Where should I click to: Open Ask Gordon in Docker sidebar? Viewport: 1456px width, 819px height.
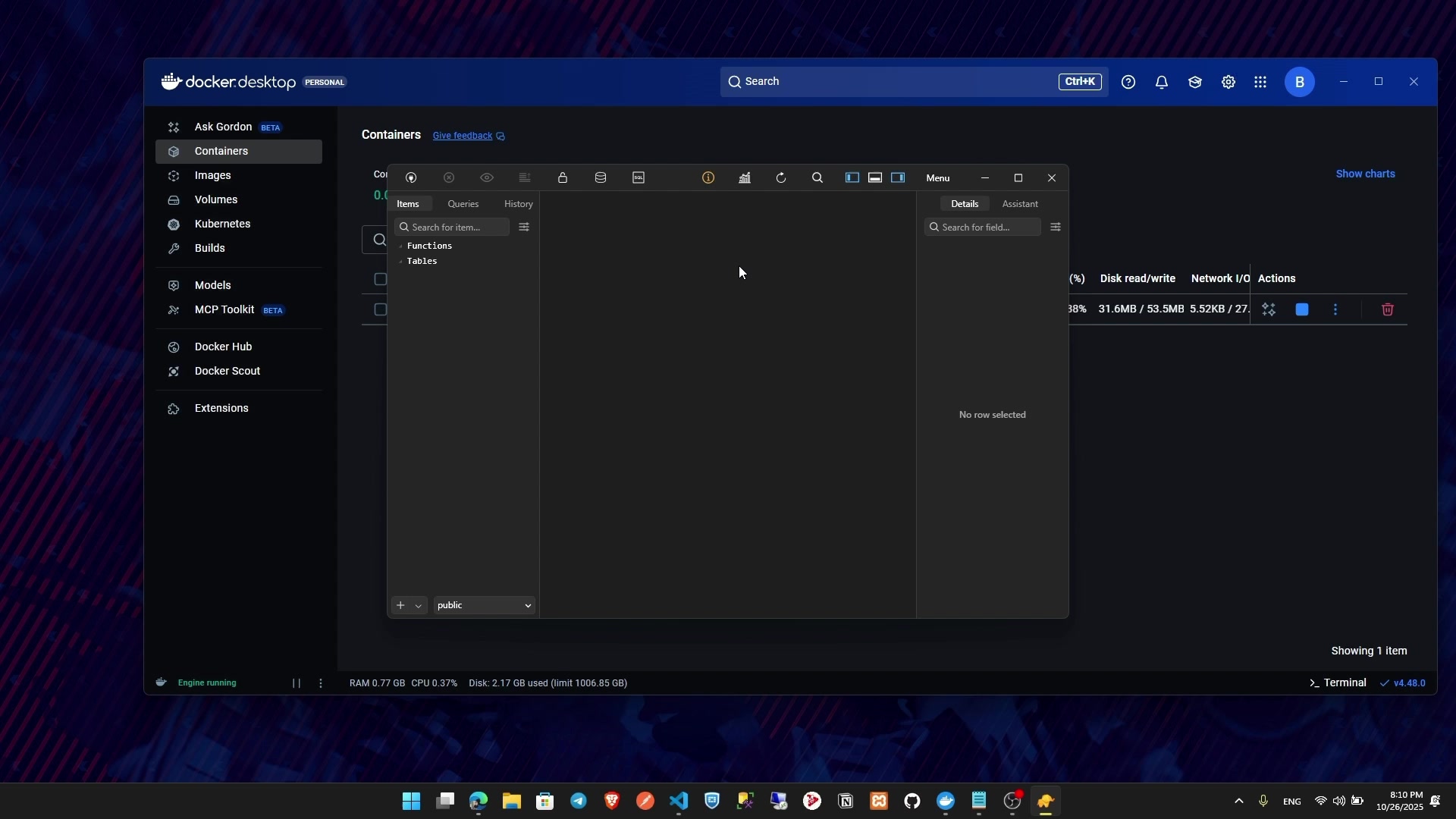pos(238,127)
